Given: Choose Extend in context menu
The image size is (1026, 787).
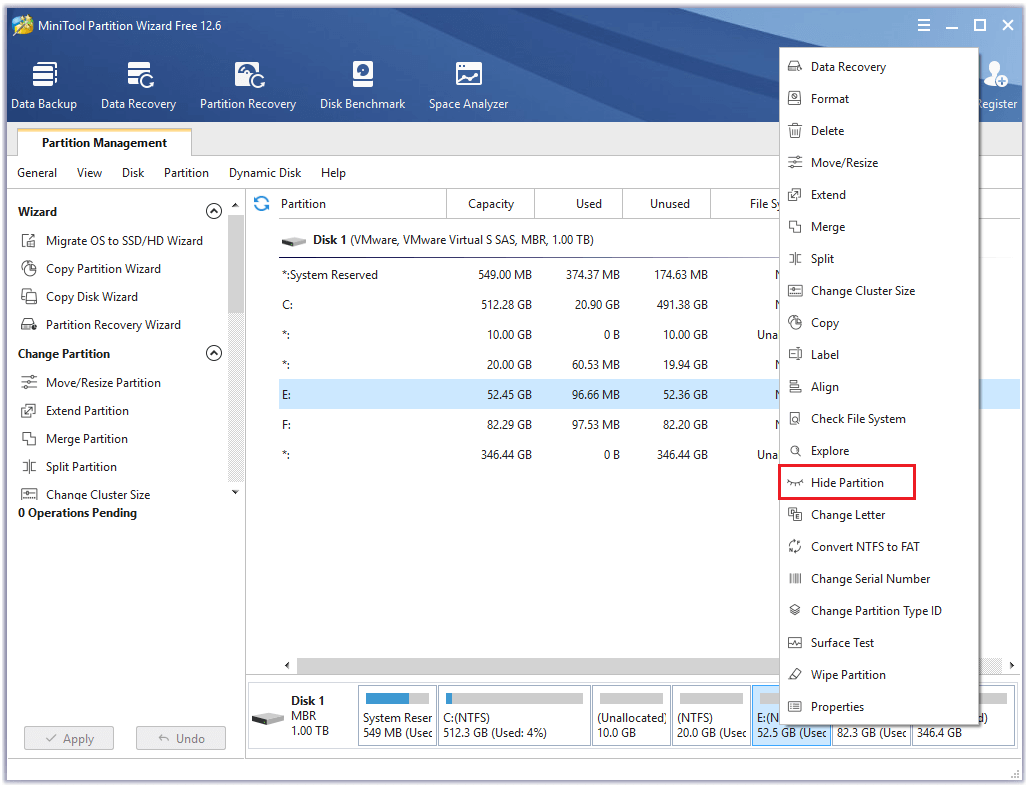Looking at the screenshot, I should coord(878,195).
